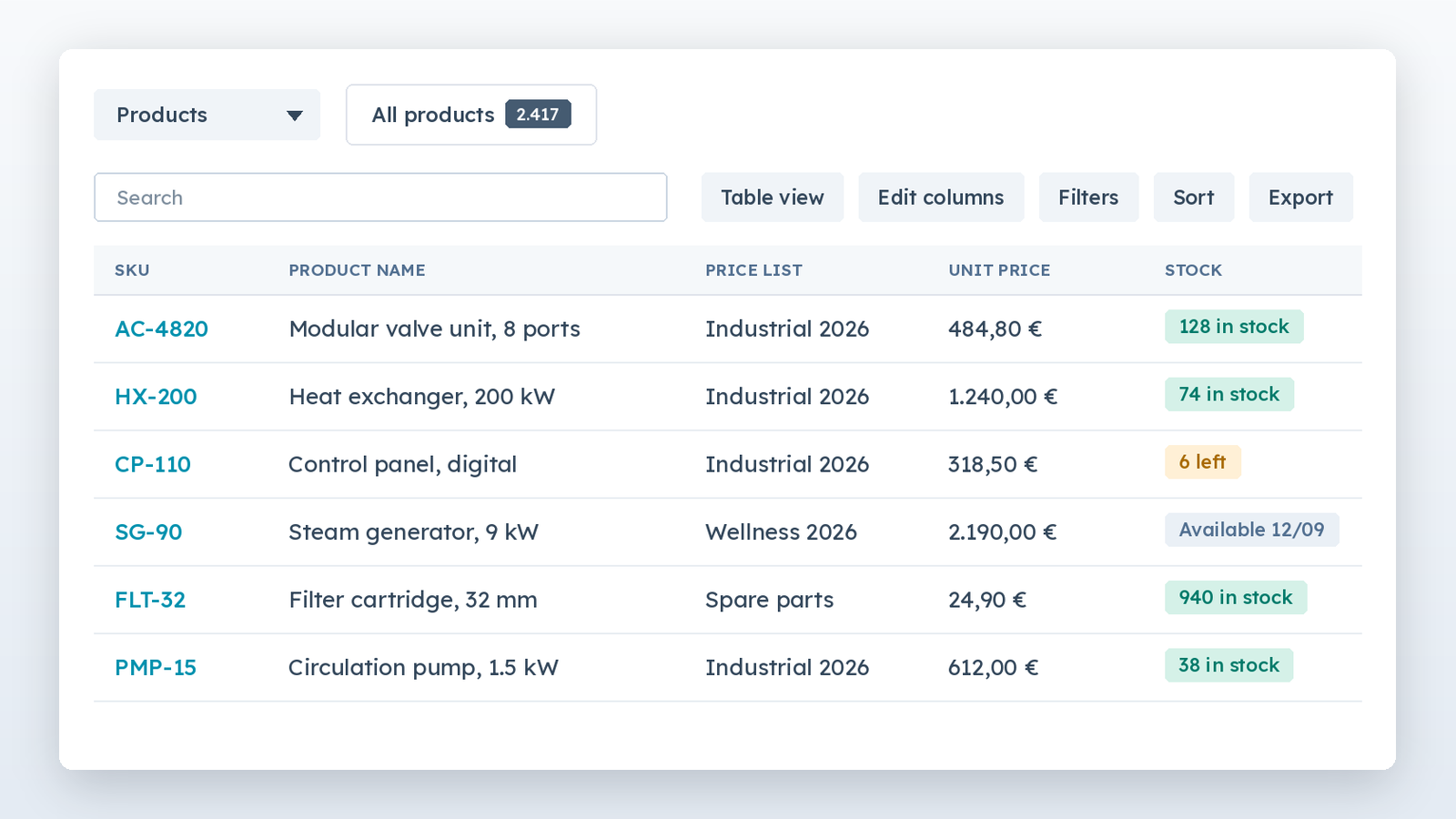Click Industrial 2026 in HX-200 row
The width and height of the screenshot is (1456, 819).
[x=787, y=397]
